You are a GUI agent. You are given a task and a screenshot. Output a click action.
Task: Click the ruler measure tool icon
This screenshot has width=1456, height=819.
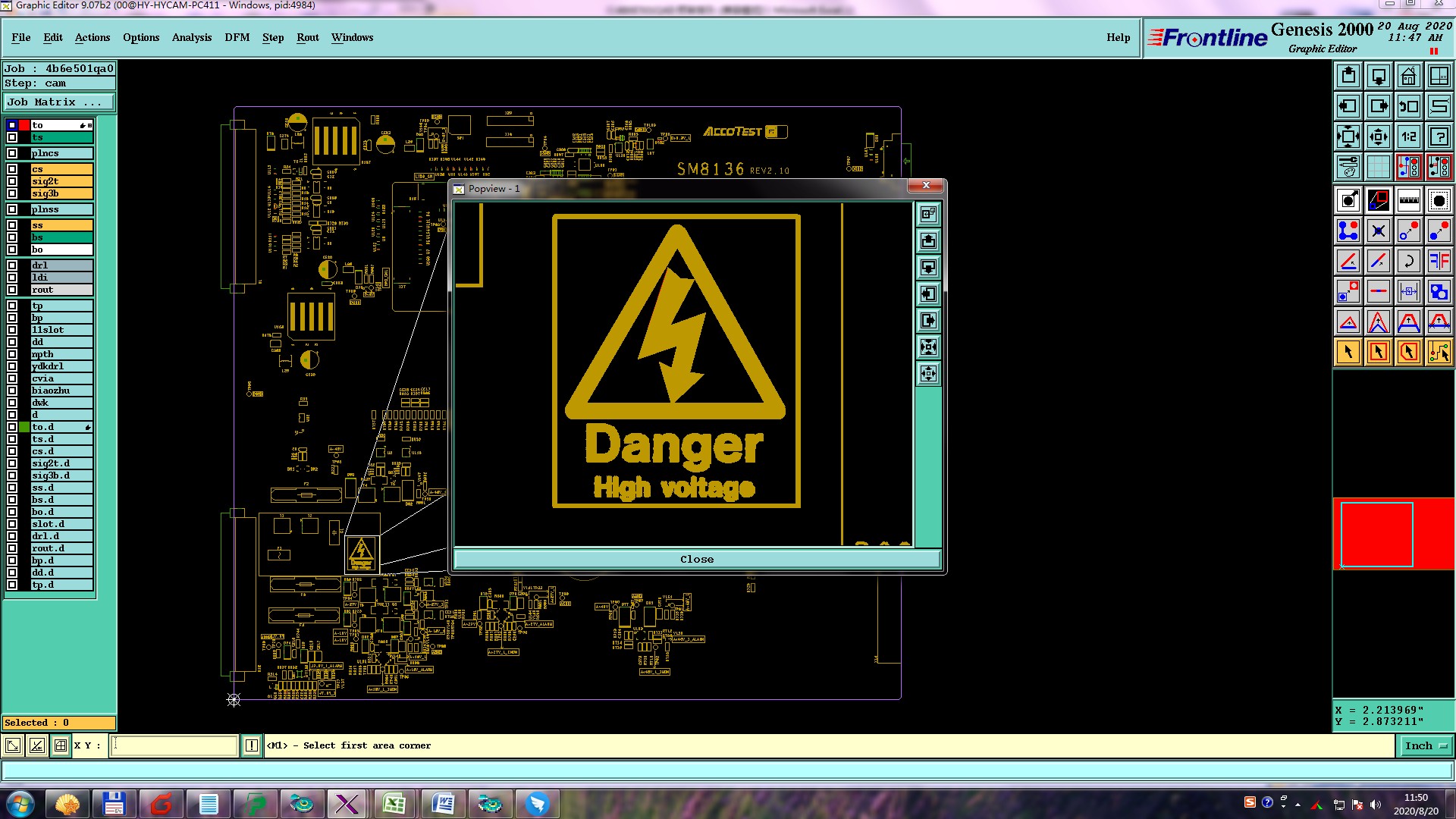(1408, 200)
